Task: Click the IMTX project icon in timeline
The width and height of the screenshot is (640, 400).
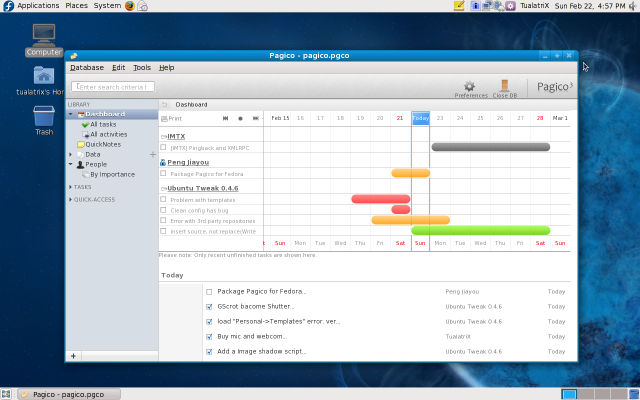Action: [x=164, y=137]
